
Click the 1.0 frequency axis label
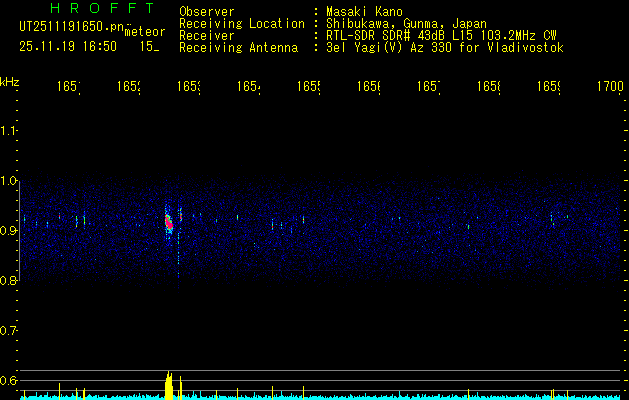[x=8, y=181]
